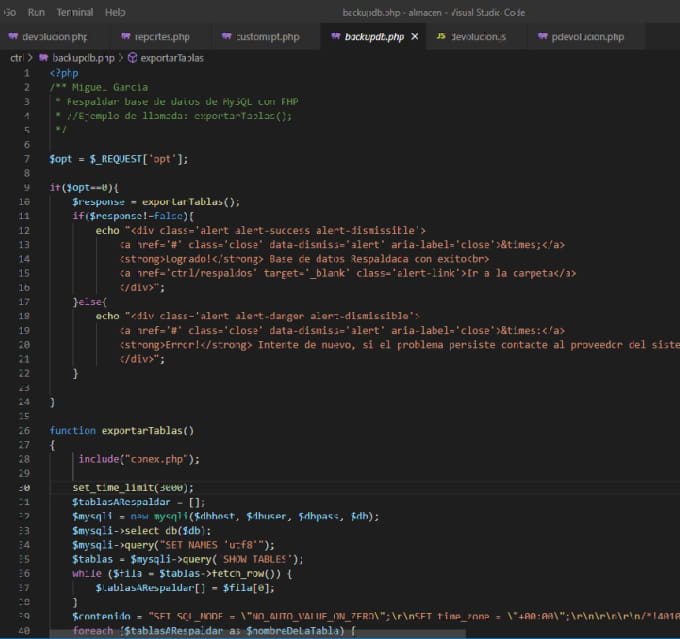Click the 'while' keyword on line 36
Screen dimensions: 680x639
coord(87,573)
